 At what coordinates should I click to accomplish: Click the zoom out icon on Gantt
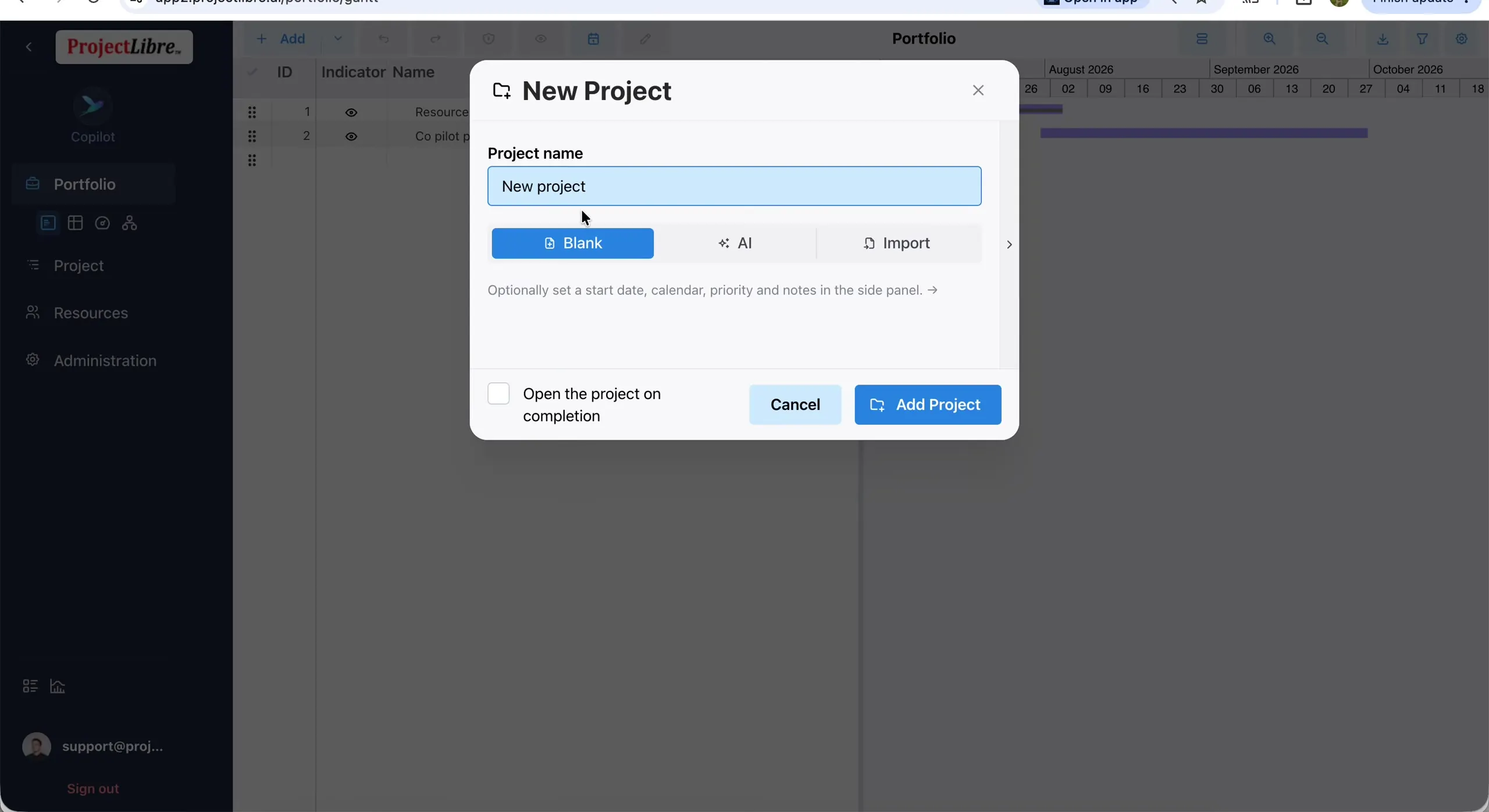(x=1322, y=39)
